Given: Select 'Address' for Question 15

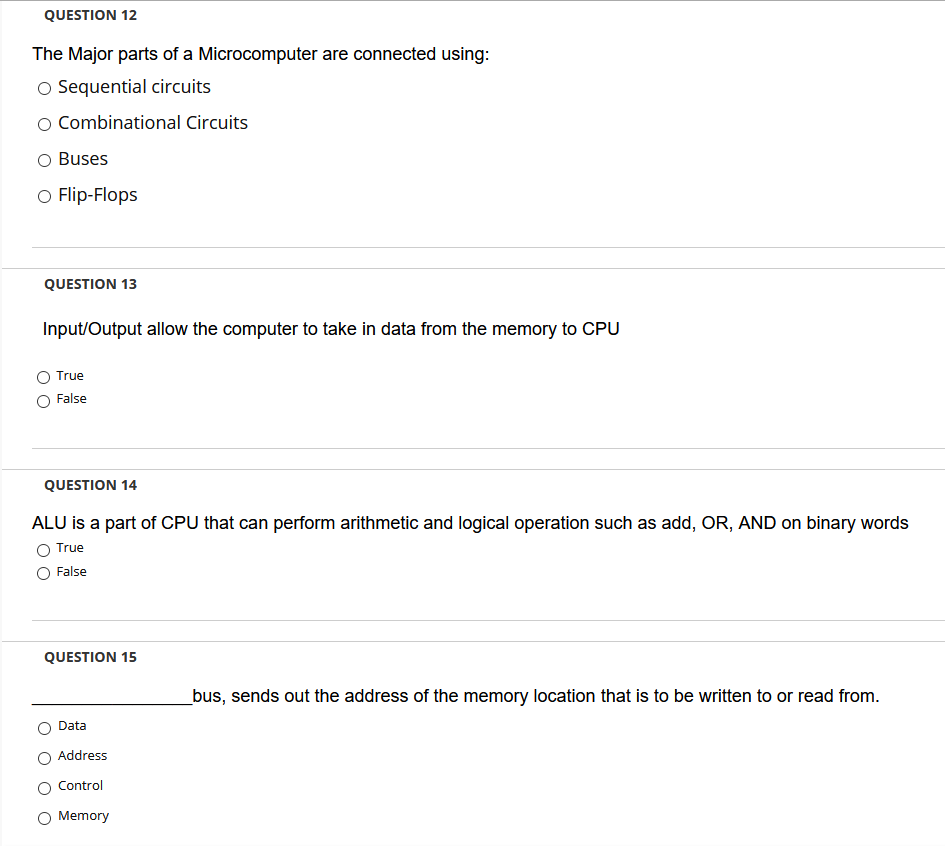Looking at the screenshot, I should tap(43, 757).
